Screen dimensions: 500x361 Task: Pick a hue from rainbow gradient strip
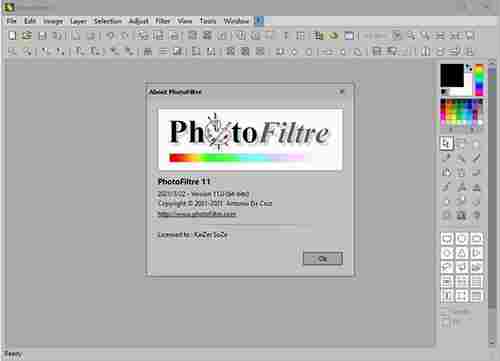coord(479,80)
